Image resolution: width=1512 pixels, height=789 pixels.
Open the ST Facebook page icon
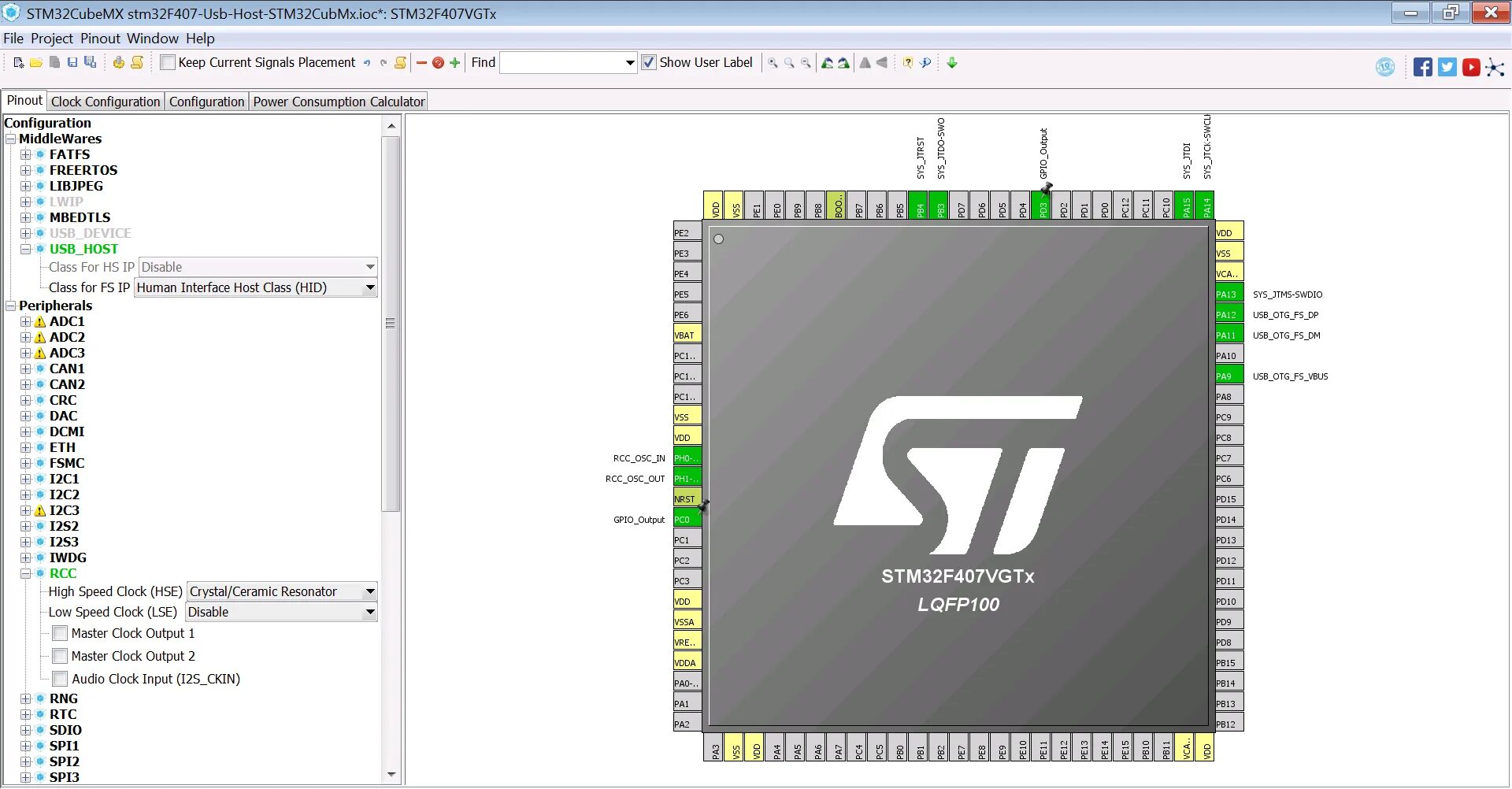tap(1422, 67)
